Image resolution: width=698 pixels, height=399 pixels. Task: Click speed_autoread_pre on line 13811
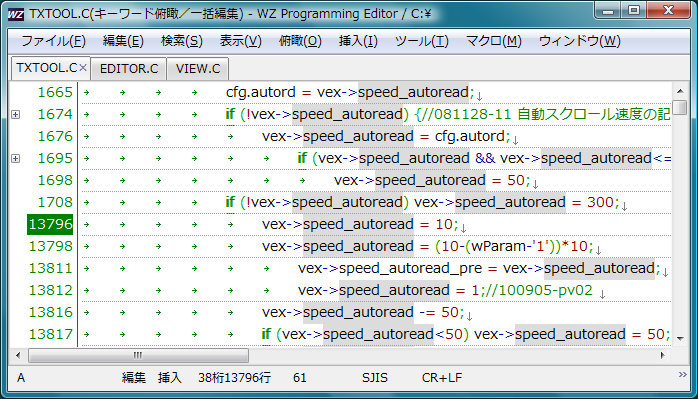click(x=410, y=269)
